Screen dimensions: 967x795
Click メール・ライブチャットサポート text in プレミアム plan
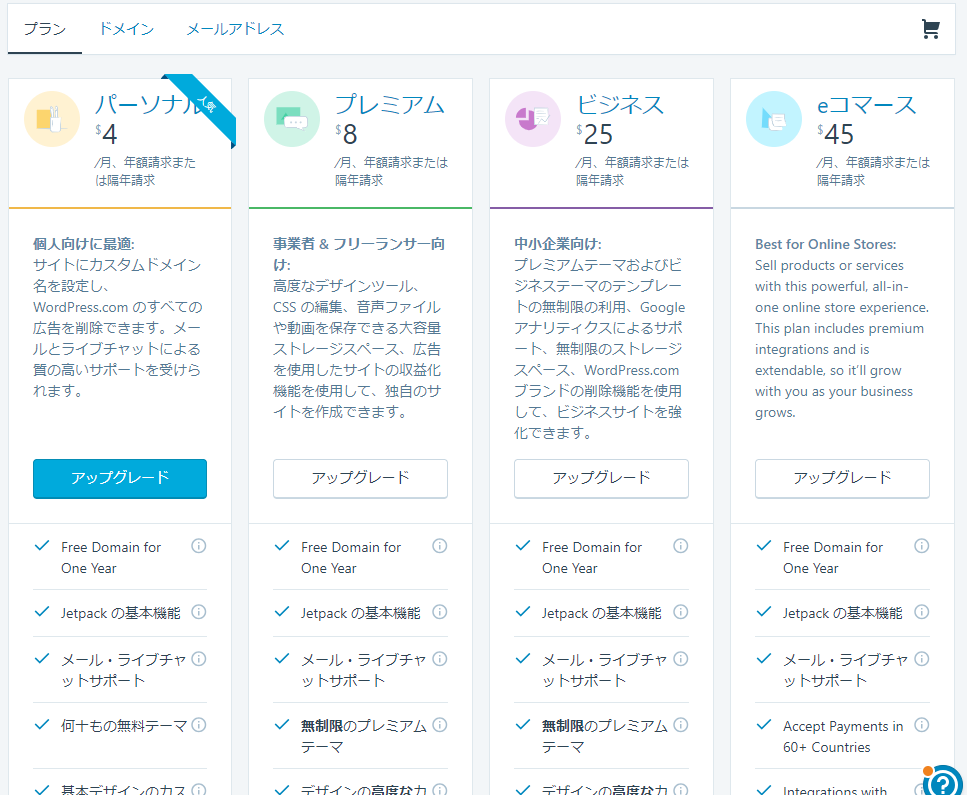[x=363, y=670]
